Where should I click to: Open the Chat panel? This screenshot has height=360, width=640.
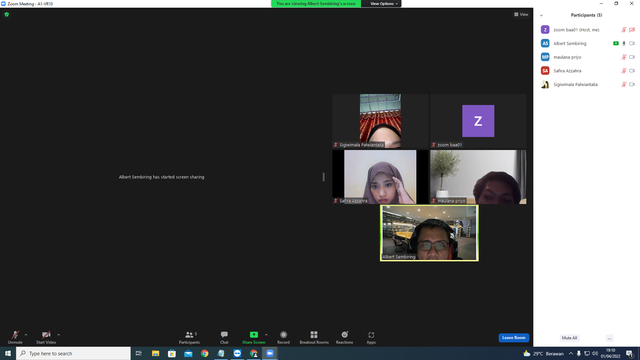[224, 337]
